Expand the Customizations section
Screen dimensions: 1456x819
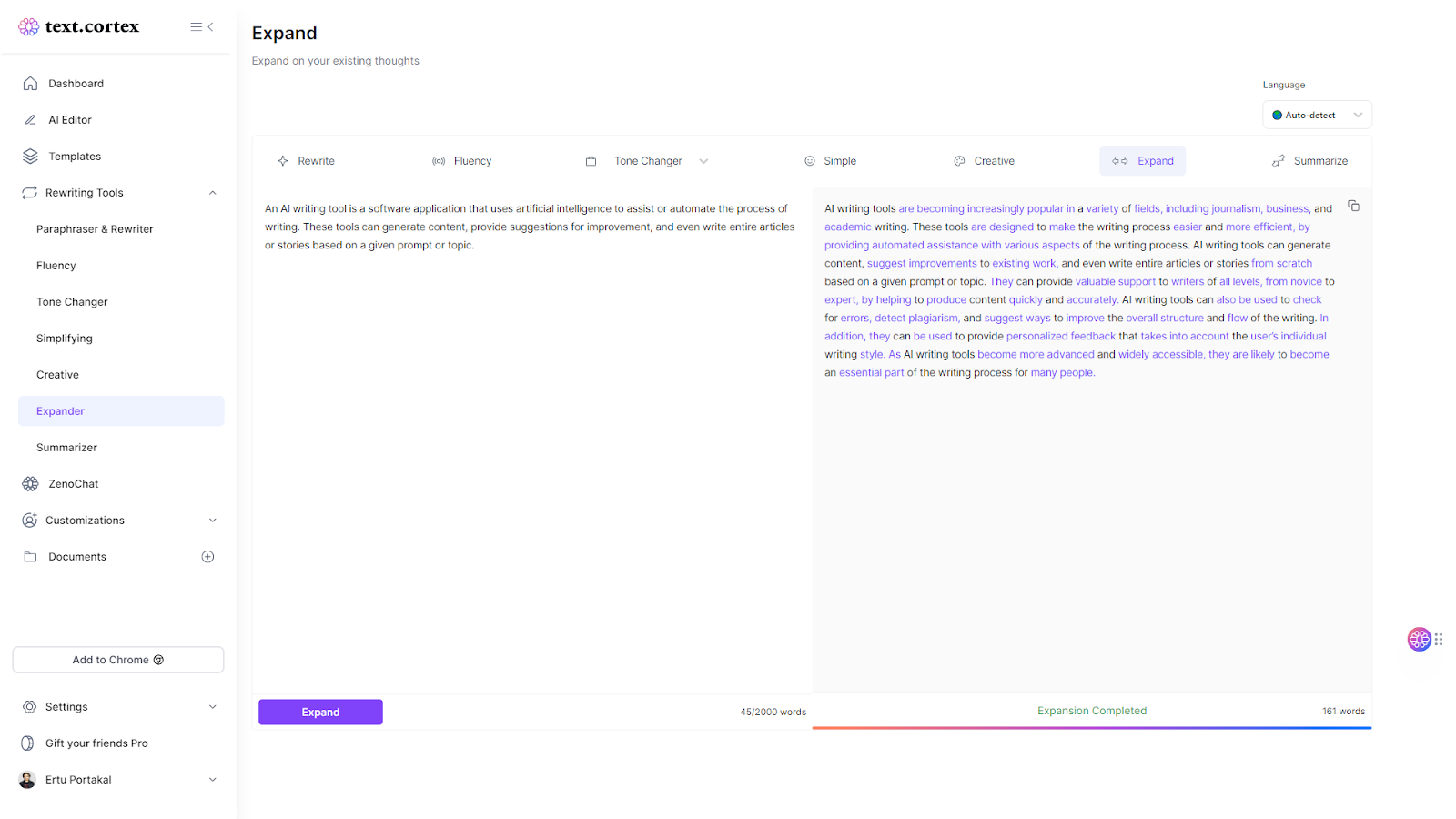pyautogui.click(x=213, y=521)
